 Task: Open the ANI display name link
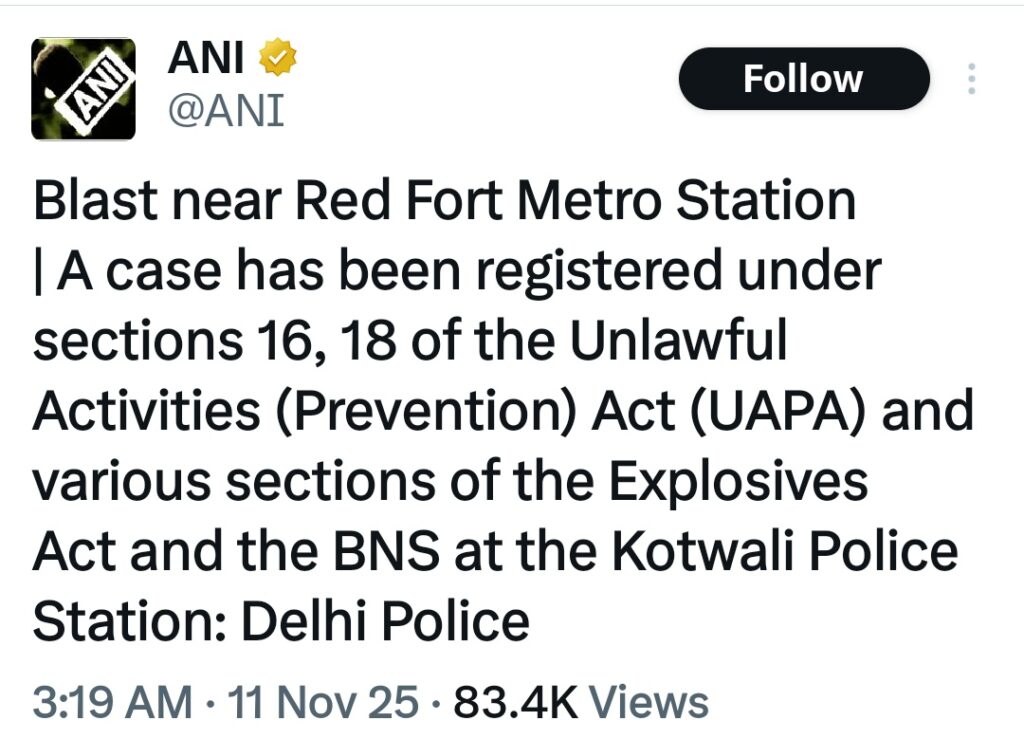click(205, 60)
